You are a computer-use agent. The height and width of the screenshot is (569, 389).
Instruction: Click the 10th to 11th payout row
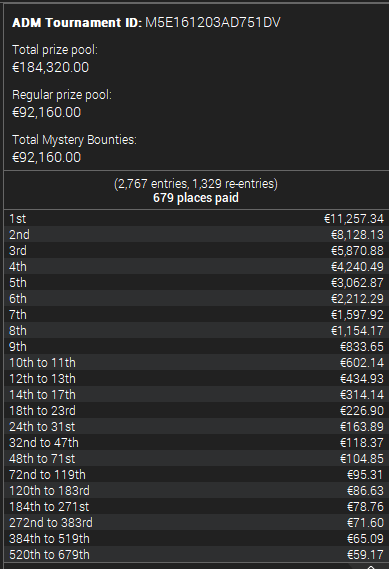click(x=196, y=363)
